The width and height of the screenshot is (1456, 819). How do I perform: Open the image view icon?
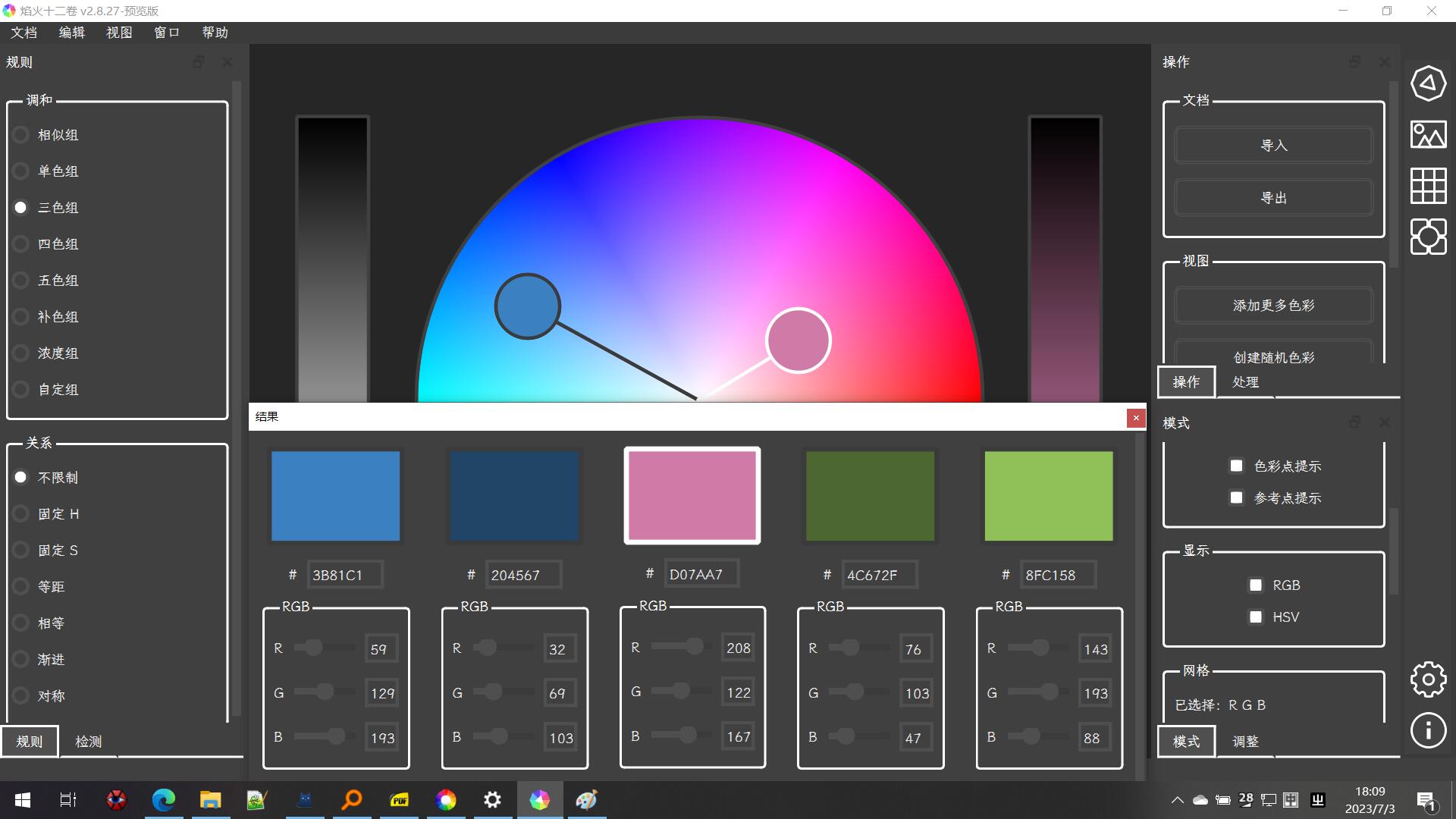click(1428, 135)
